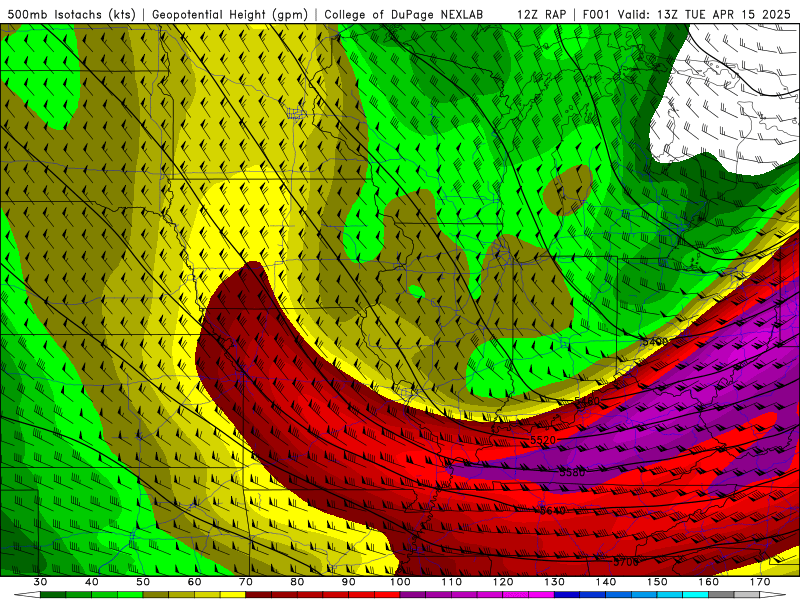Select the purple swatch starting at 100

point(413,595)
